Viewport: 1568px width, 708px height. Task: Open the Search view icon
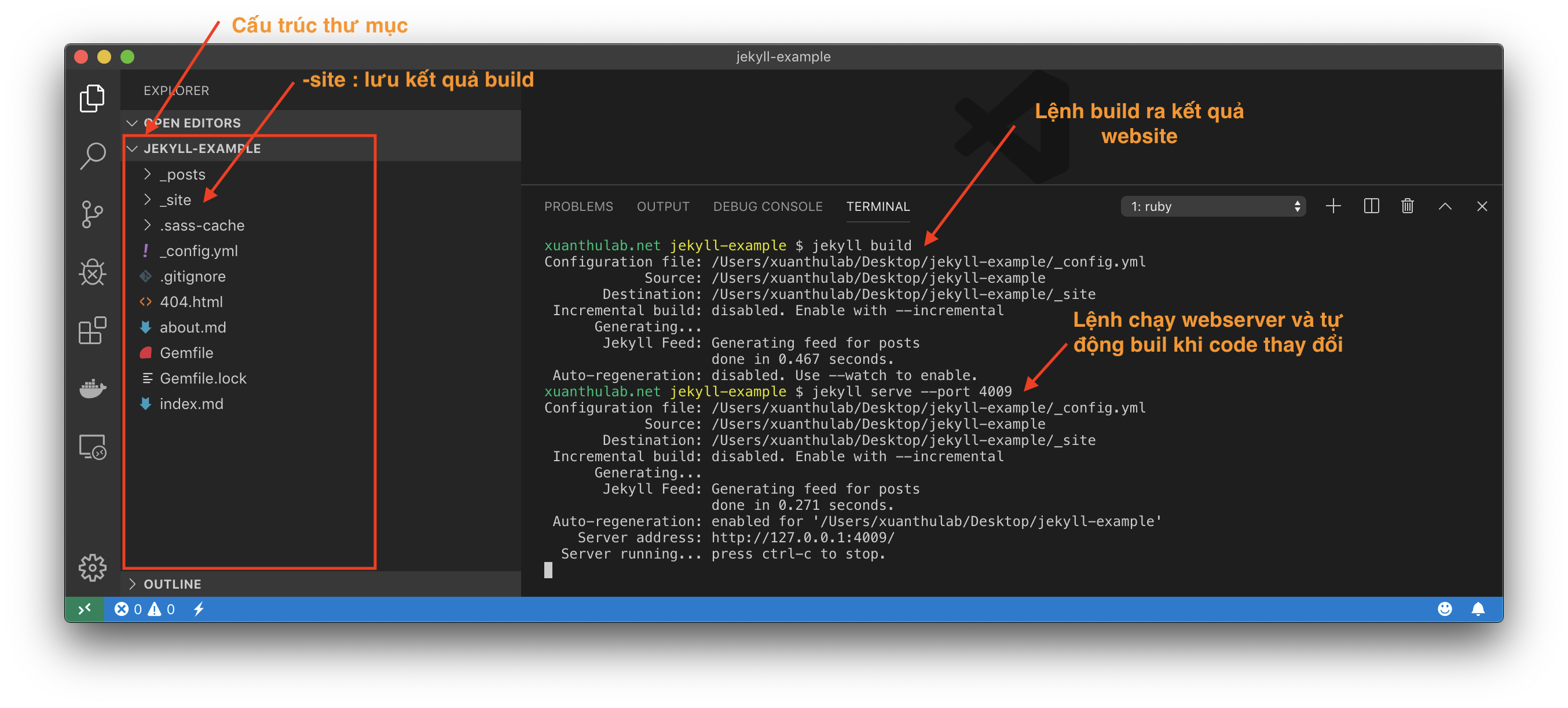point(92,155)
